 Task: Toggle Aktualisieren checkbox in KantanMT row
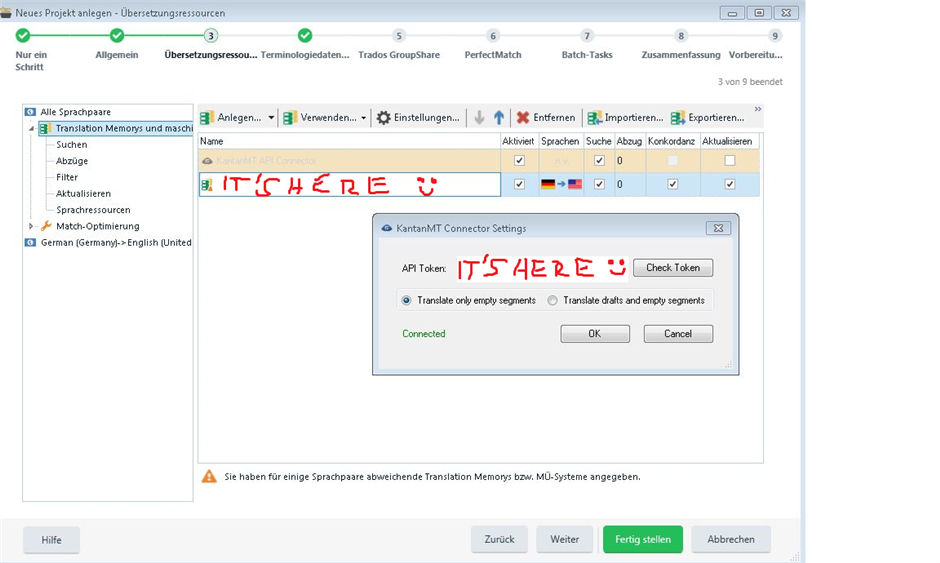click(x=730, y=161)
